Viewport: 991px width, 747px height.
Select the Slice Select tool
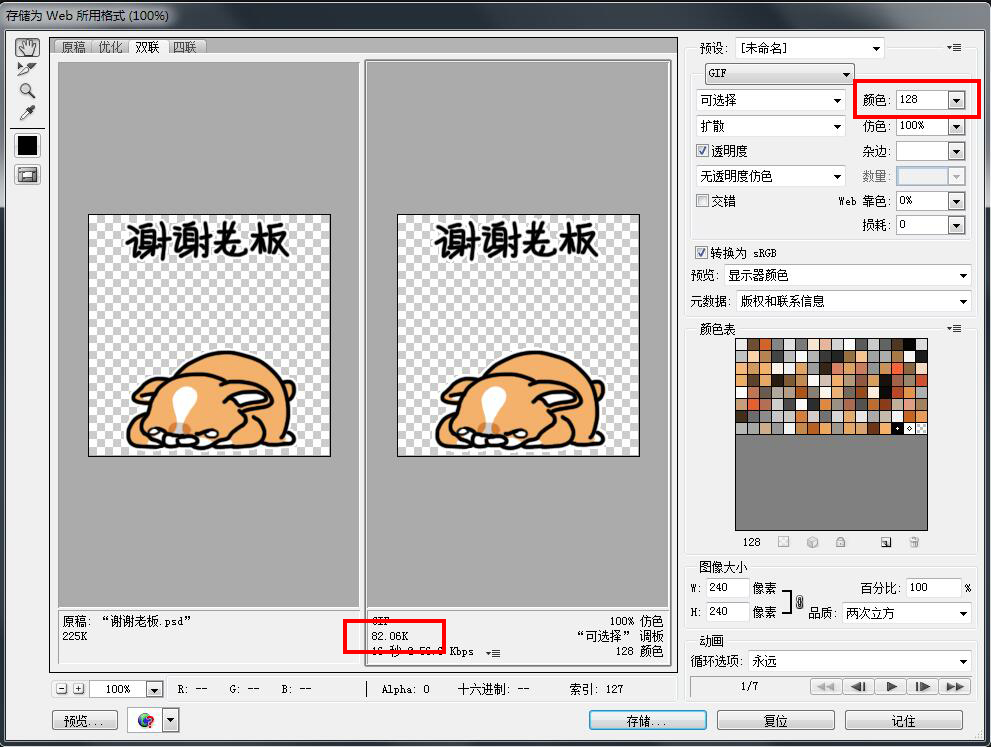tap(27, 68)
